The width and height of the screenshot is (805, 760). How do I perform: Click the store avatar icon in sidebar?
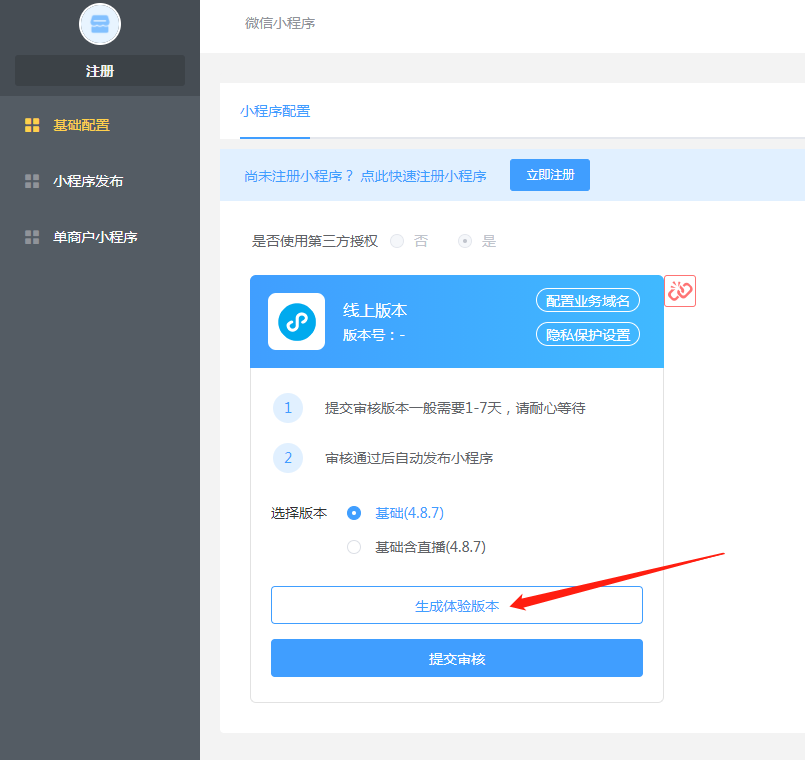coord(100,24)
